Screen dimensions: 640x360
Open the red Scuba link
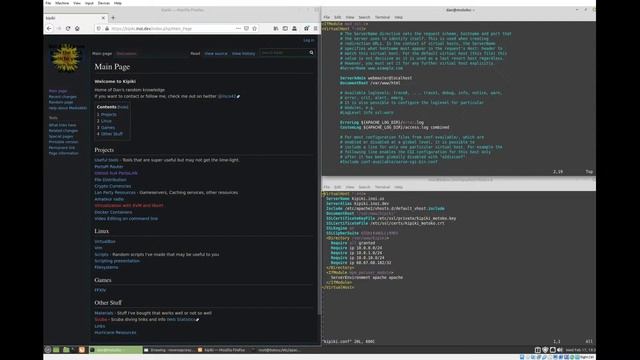100,320
